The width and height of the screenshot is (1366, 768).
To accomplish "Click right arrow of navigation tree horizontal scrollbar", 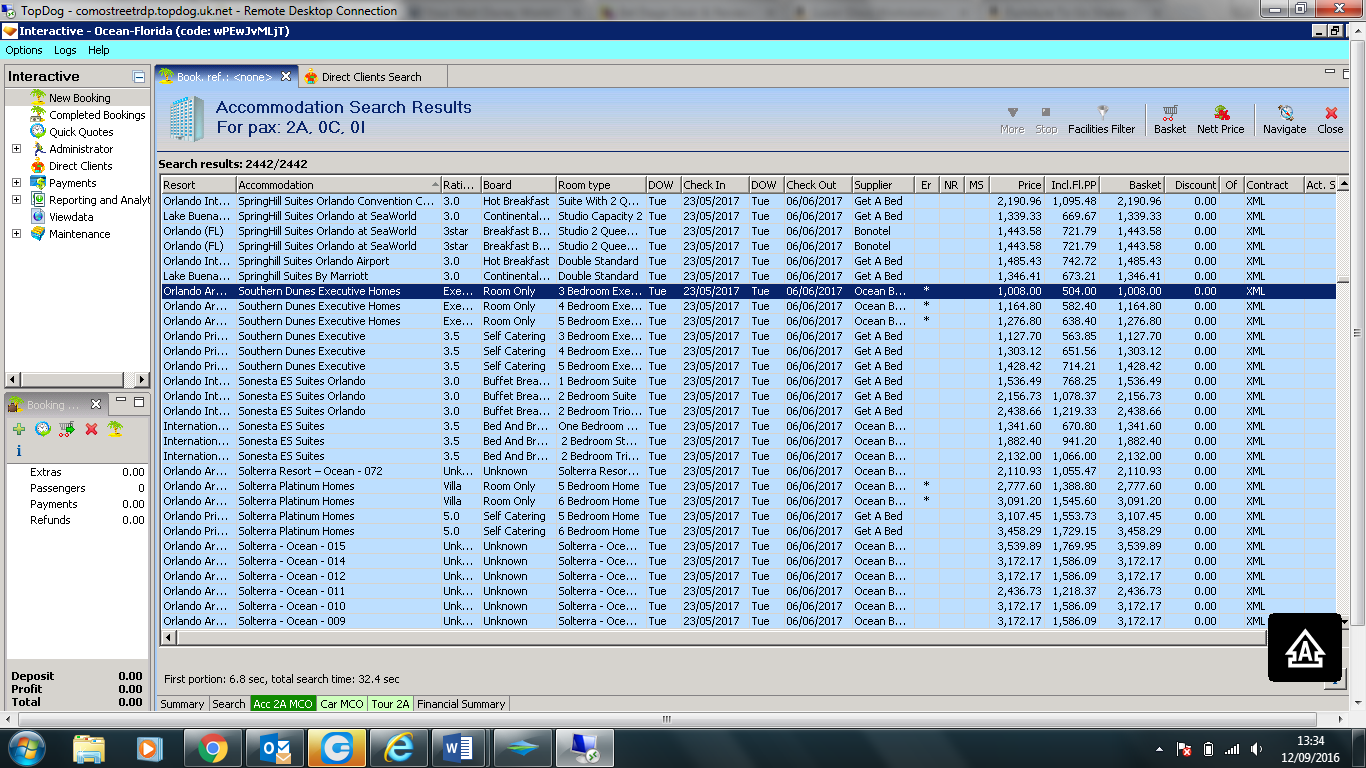I will [141, 380].
